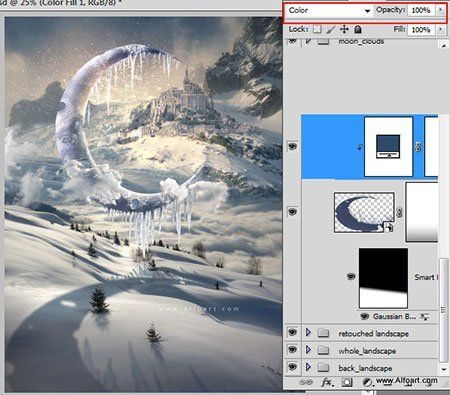
Task: Click the whole_landscape folder icon
Action: tap(323, 350)
